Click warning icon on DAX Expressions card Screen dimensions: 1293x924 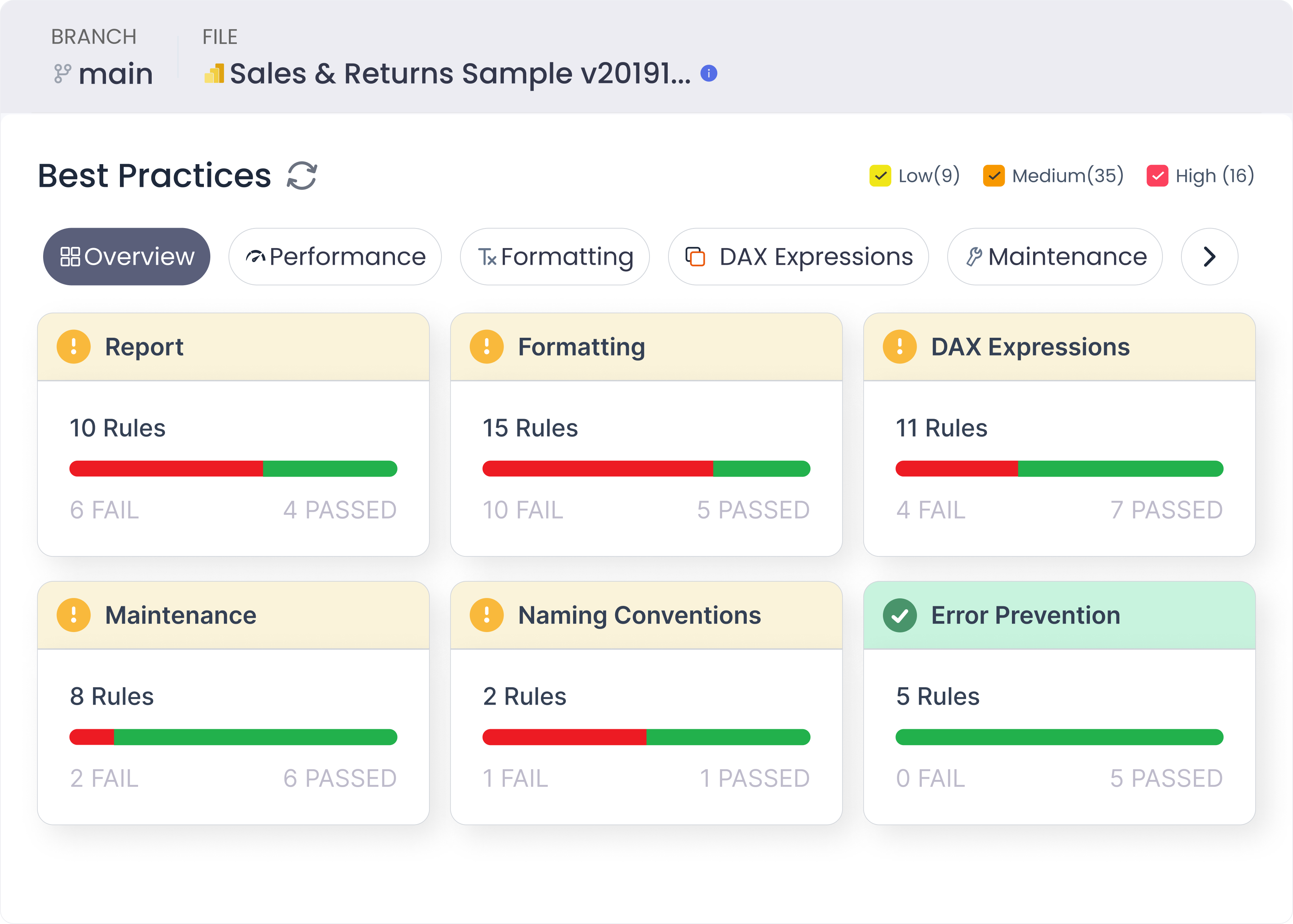pyautogui.click(x=899, y=346)
